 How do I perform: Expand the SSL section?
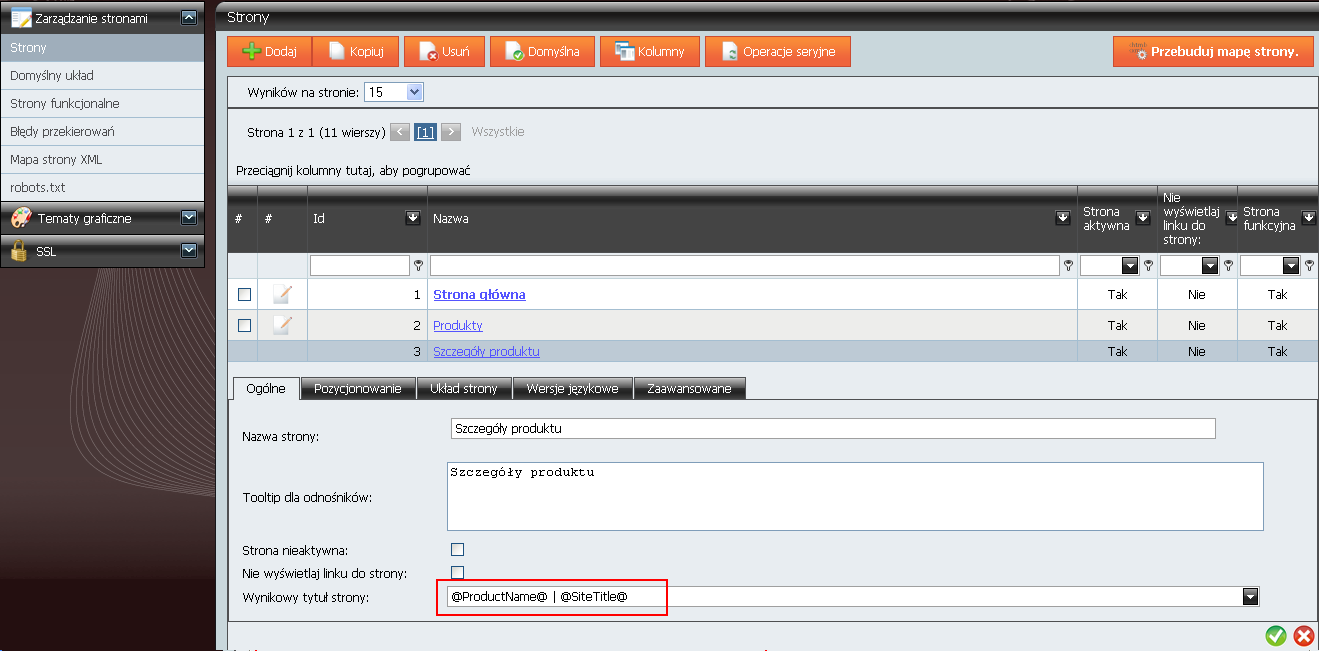[x=189, y=250]
